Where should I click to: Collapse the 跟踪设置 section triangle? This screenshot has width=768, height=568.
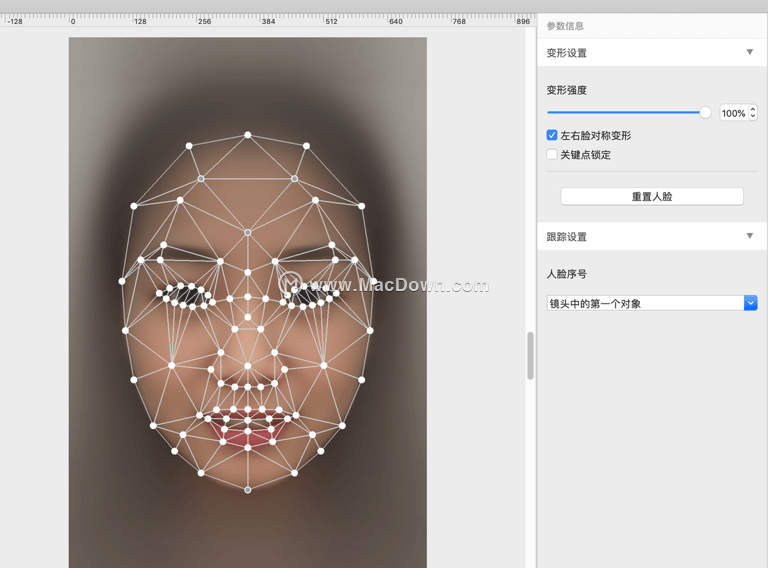click(x=749, y=236)
